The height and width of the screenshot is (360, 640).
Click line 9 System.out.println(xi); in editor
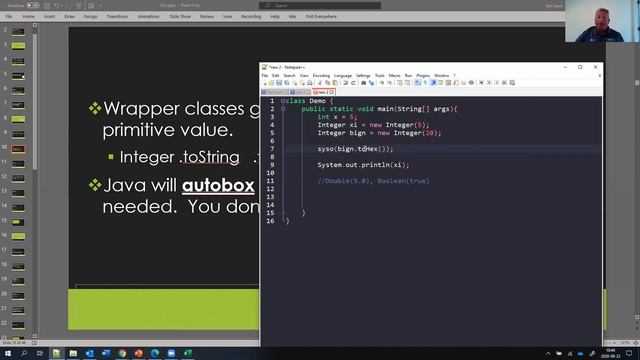point(363,165)
